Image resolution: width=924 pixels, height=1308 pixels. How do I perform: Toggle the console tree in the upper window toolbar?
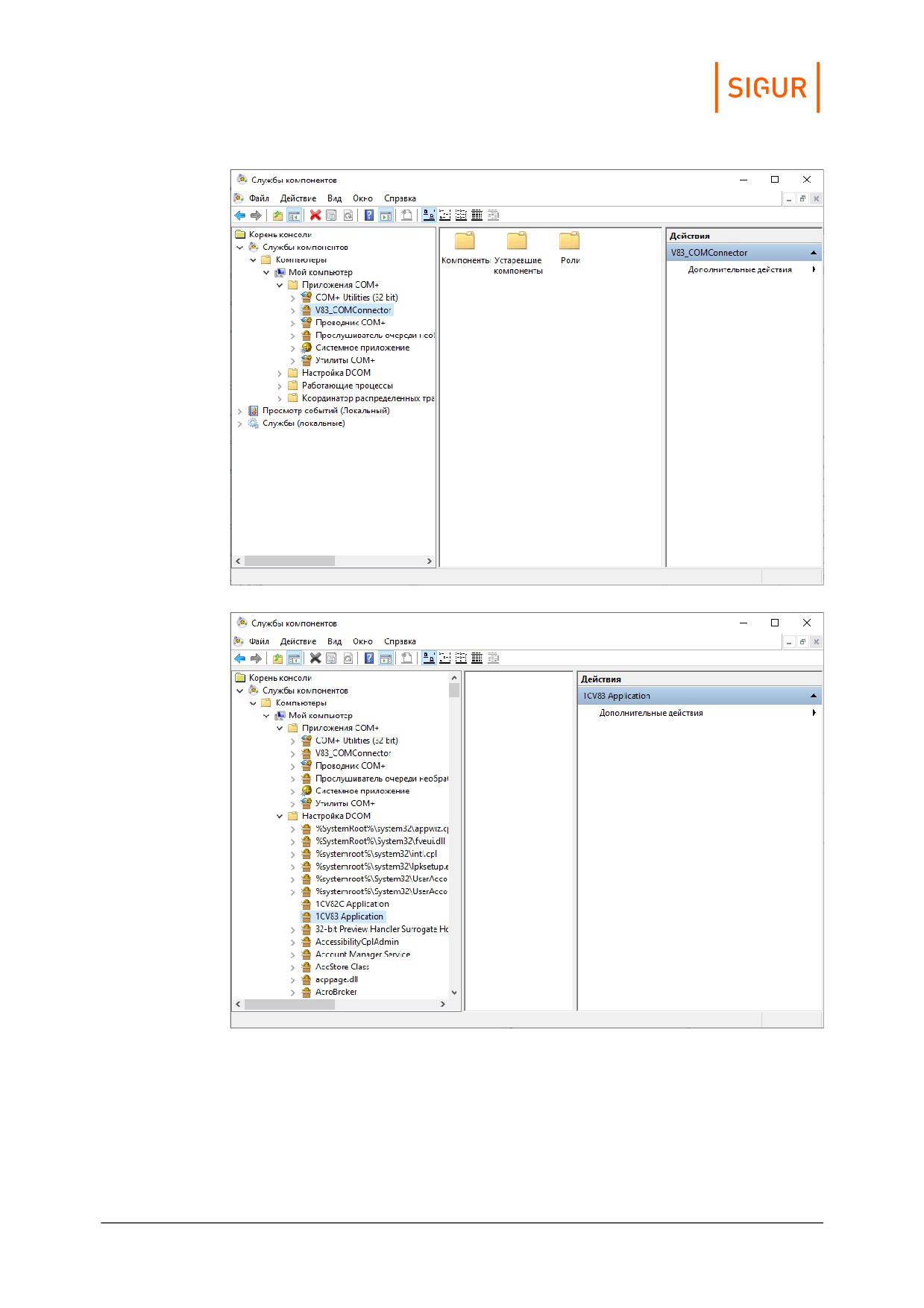294,216
